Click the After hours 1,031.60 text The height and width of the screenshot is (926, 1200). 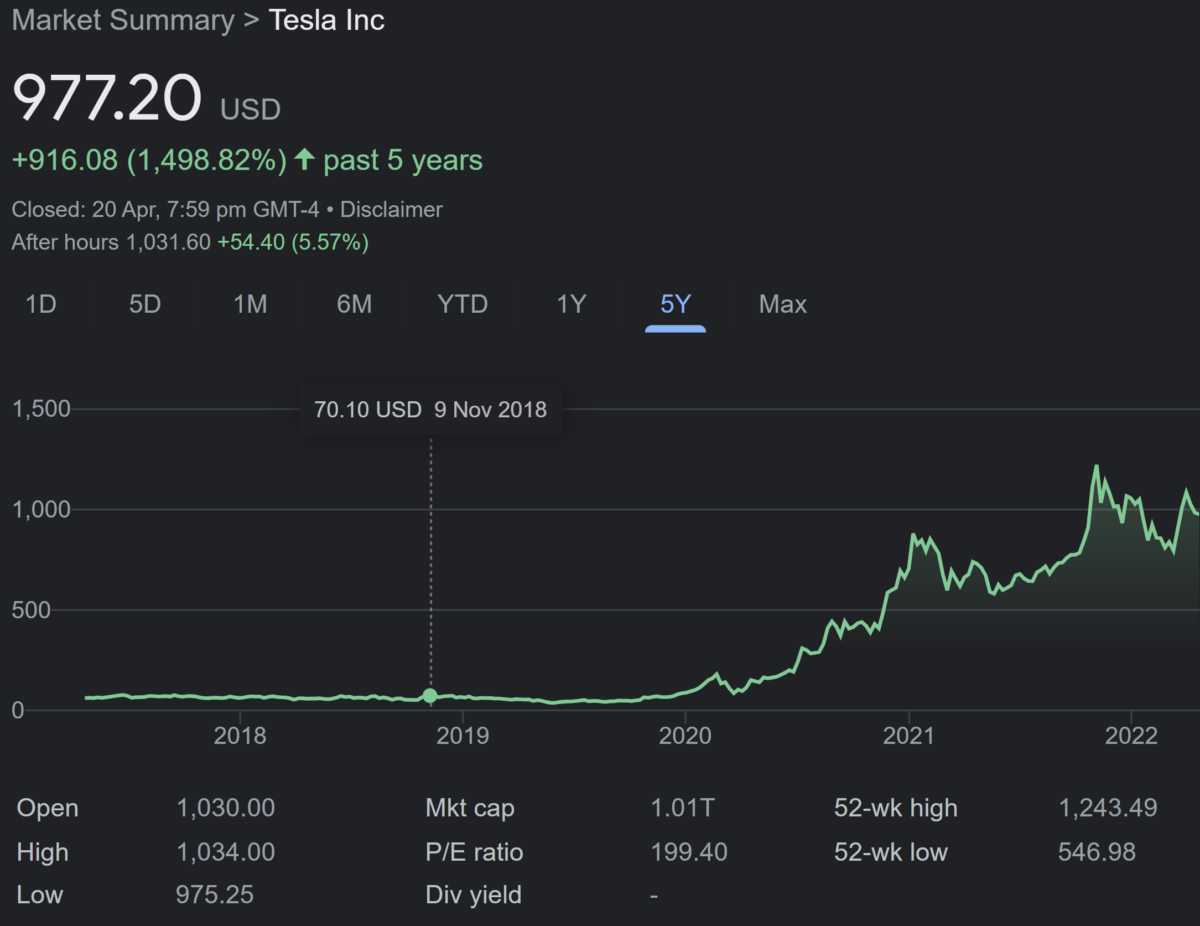[111, 242]
